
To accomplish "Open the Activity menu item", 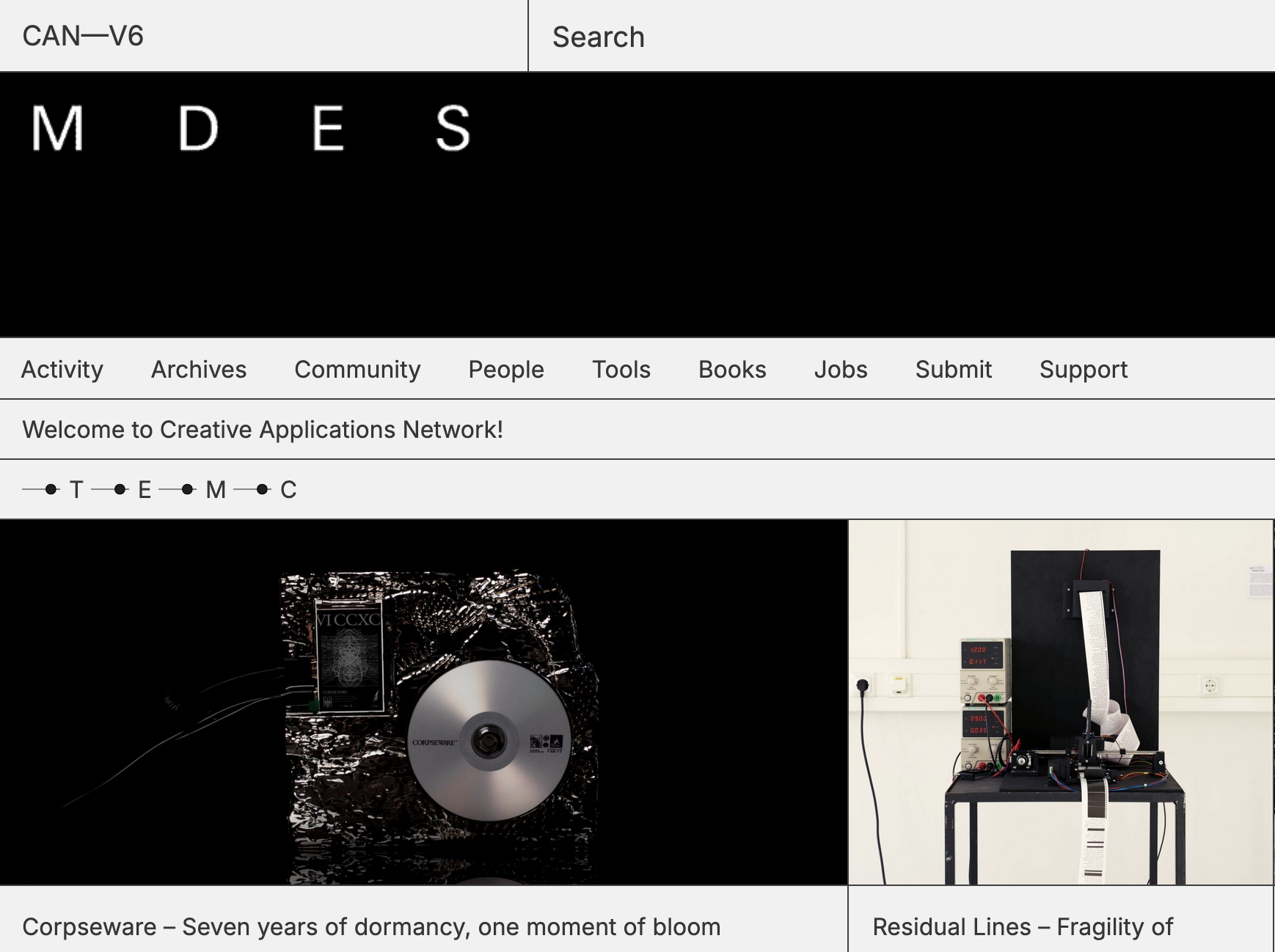I will click(x=62, y=369).
